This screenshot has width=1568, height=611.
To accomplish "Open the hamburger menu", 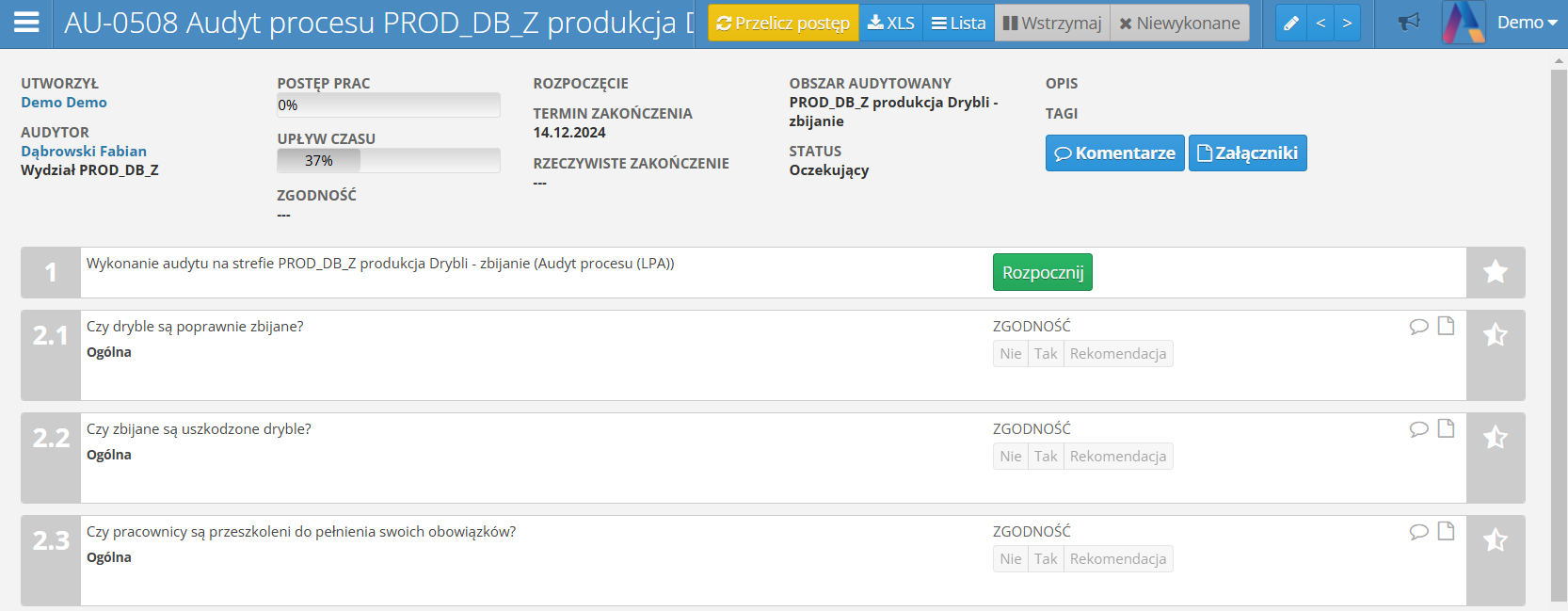I will tap(26, 23).
